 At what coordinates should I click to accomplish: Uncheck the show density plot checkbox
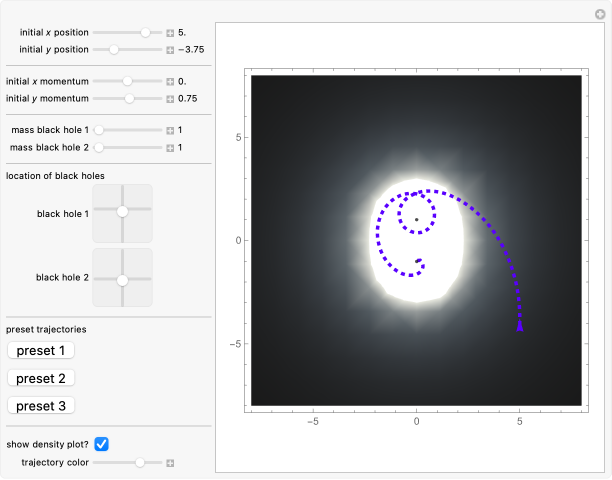[101, 444]
